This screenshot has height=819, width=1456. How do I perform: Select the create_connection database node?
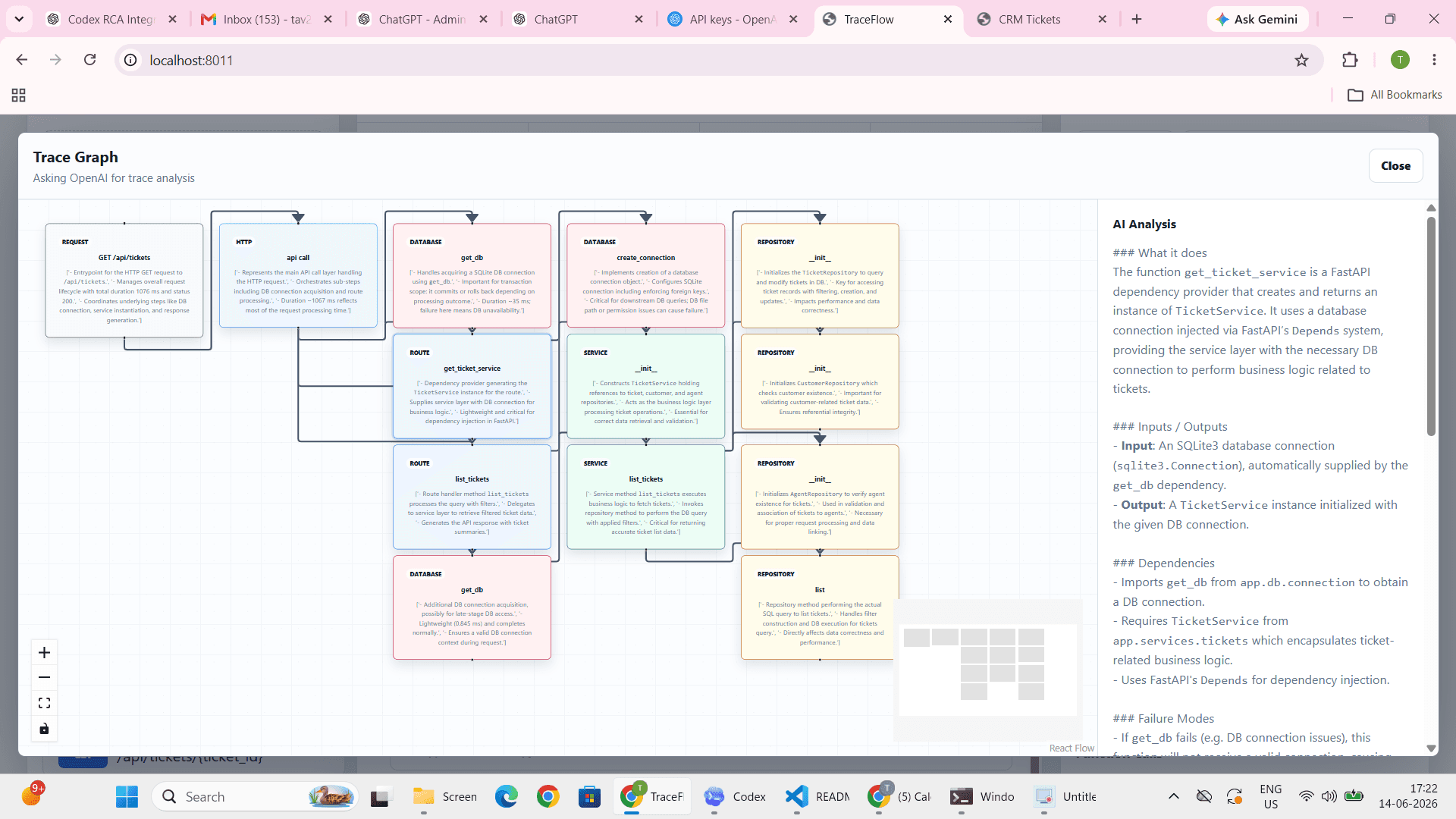[x=645, y=275]
